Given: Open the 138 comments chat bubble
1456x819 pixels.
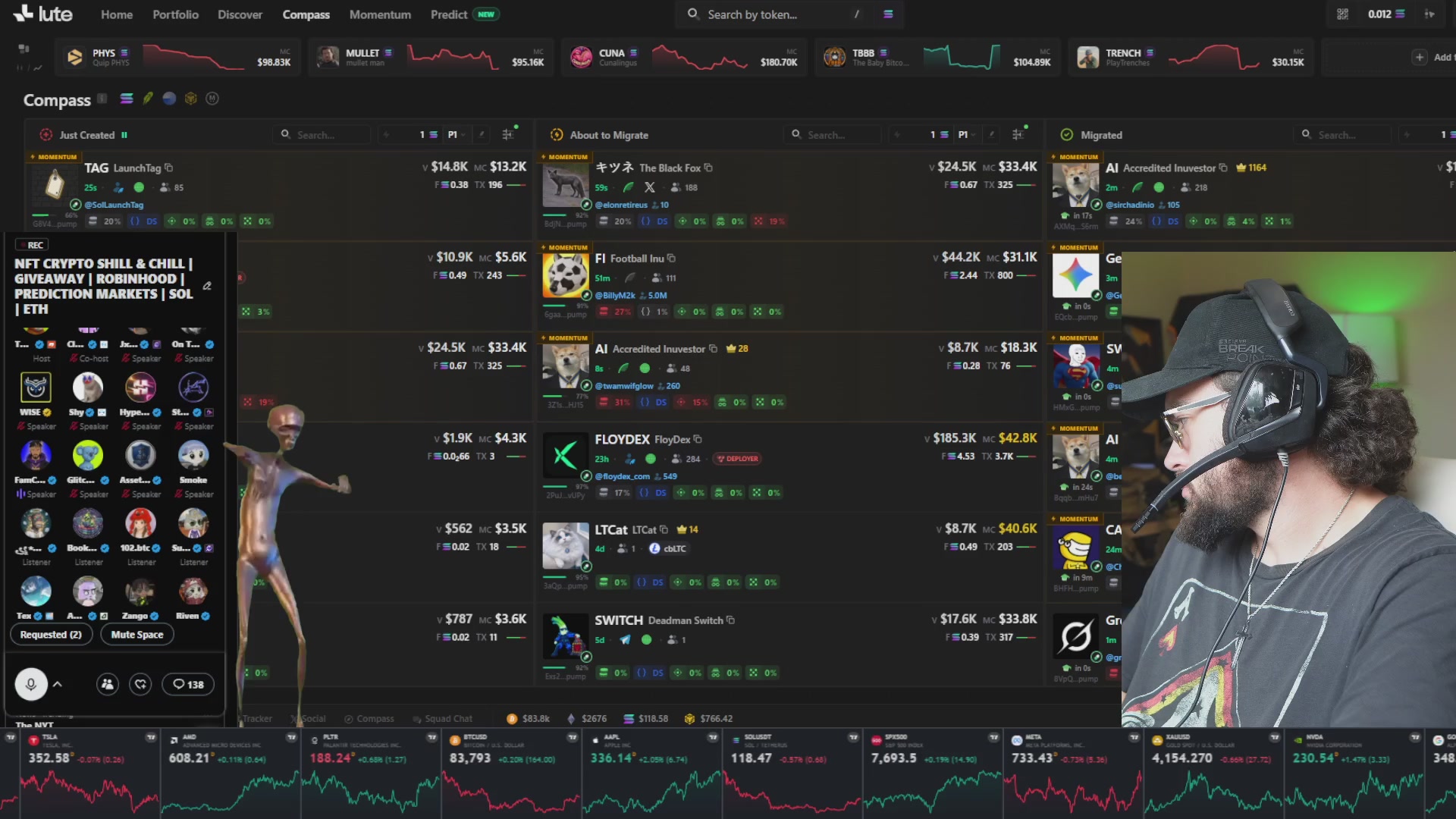Looking at the screenshot, I should [x=188, y=684].
